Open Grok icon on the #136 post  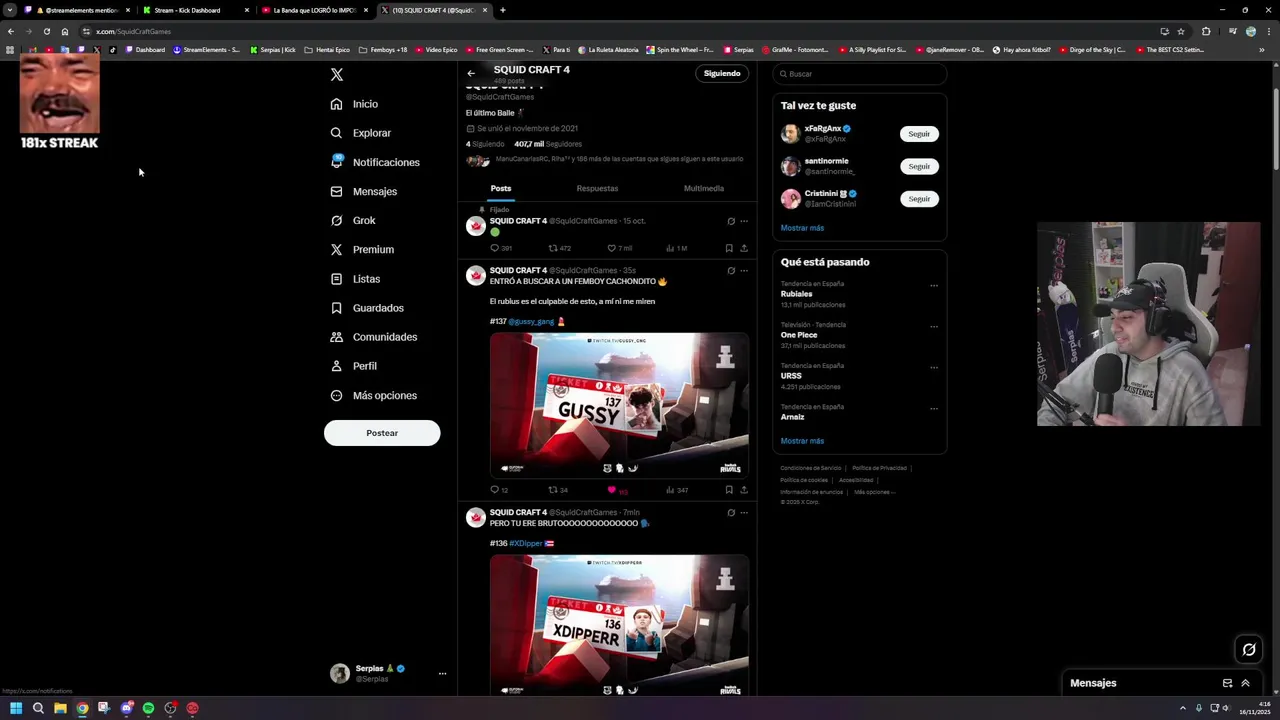pyautogui.click(x=731, y=513)
